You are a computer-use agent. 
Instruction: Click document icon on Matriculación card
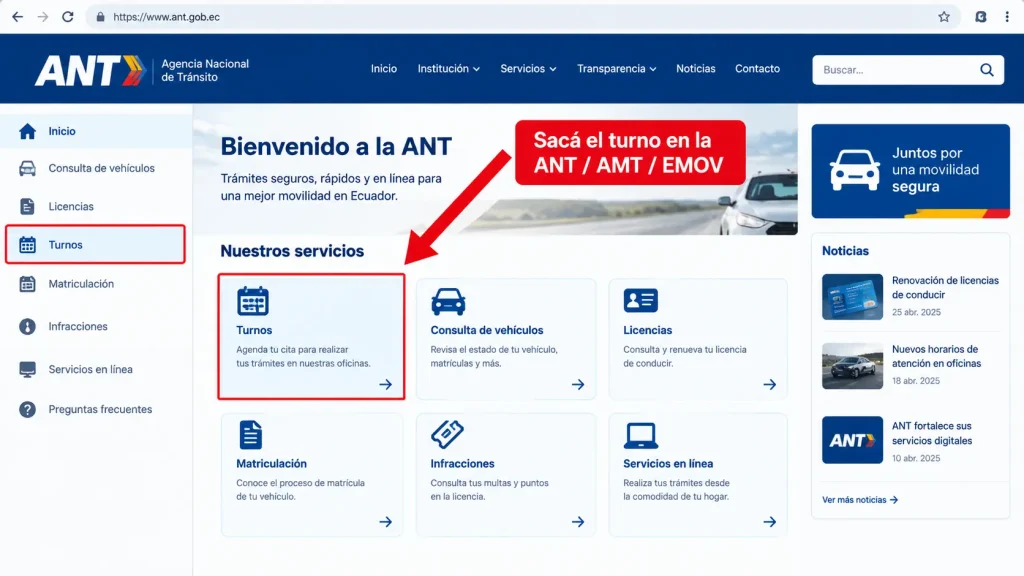click(x=250, y=435)
